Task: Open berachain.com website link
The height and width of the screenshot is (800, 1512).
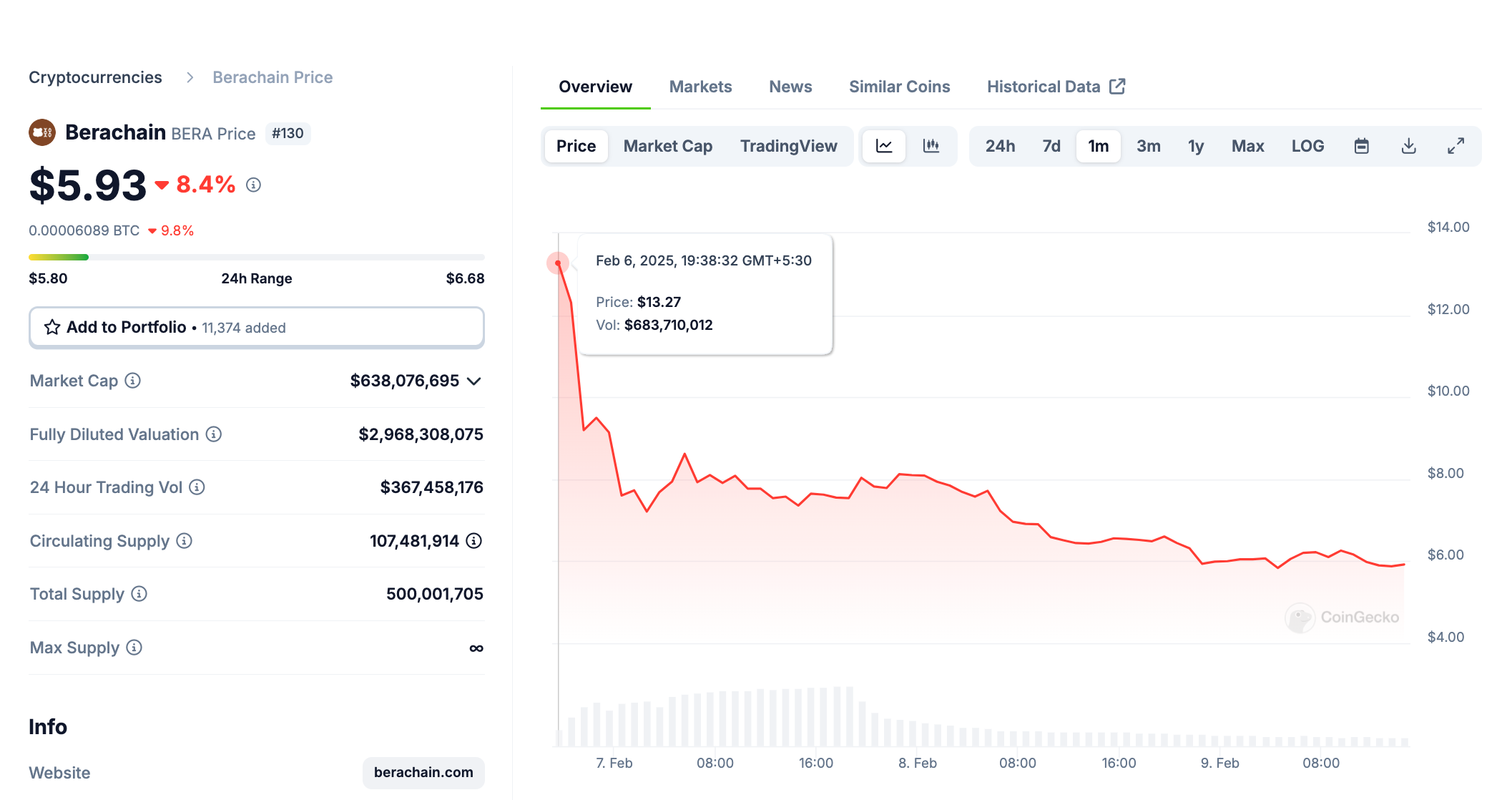Action: coord(423,773)
